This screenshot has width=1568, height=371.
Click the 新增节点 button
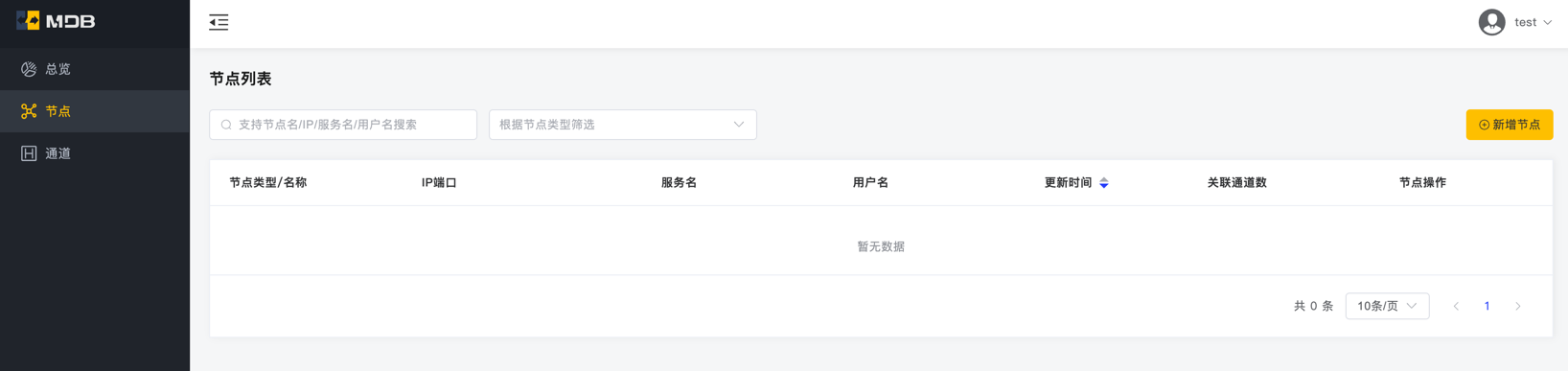(1510, 125)
